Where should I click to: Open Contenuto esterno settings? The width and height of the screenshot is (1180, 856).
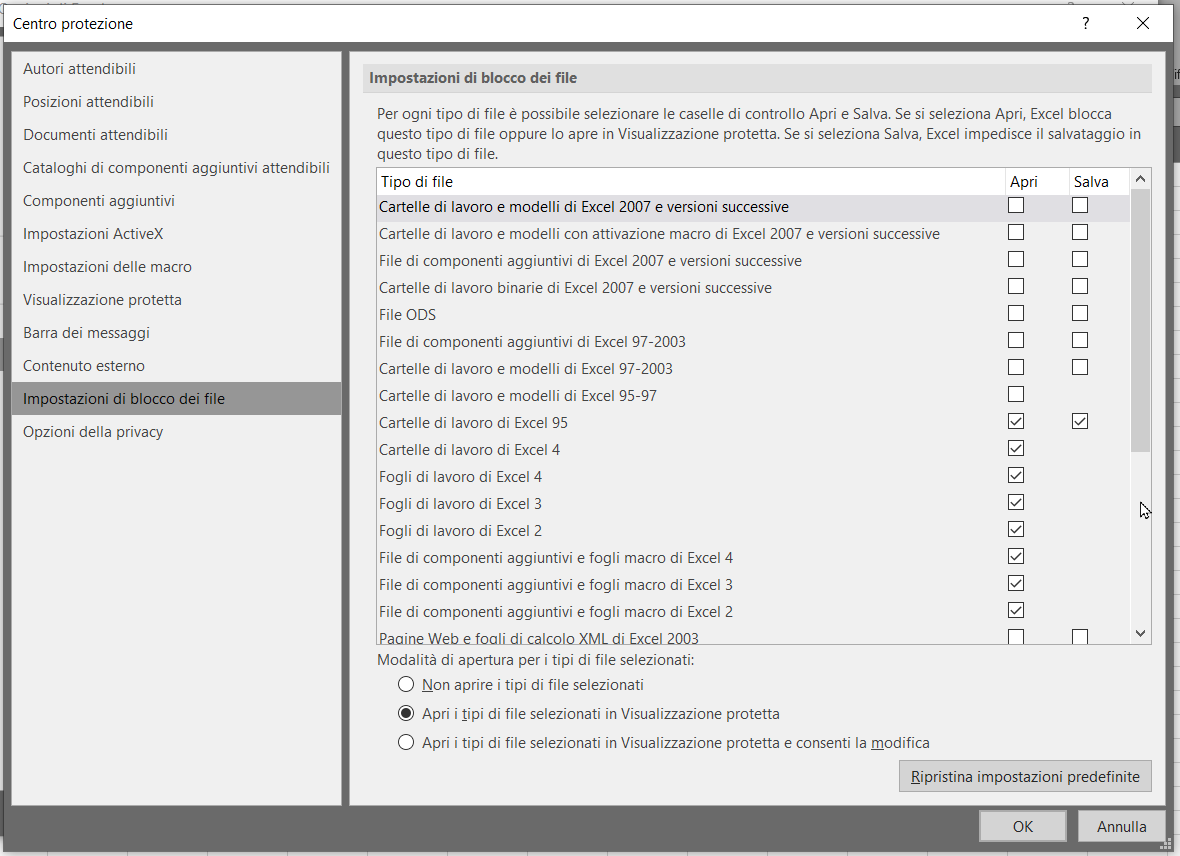[176, 366]
